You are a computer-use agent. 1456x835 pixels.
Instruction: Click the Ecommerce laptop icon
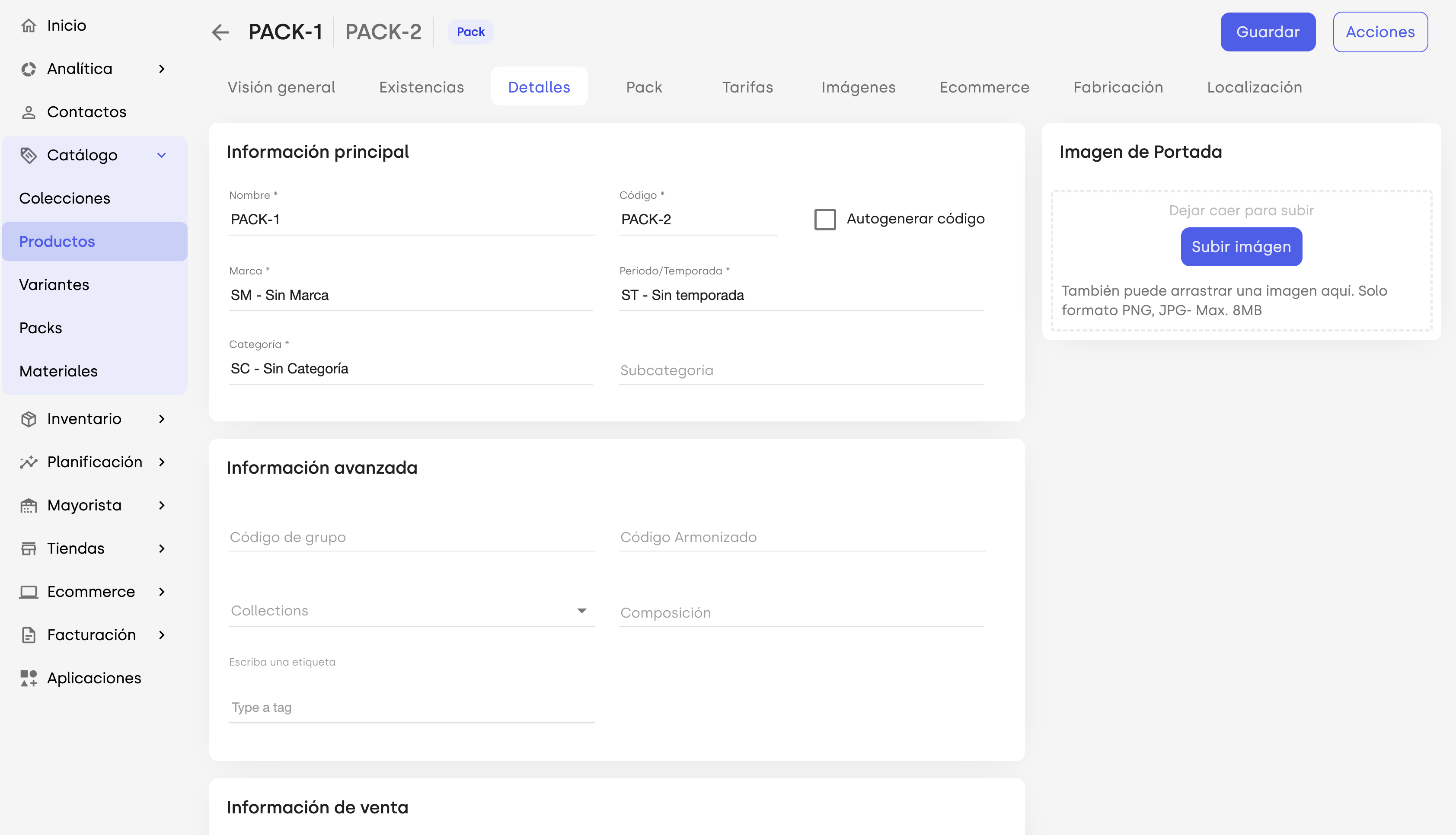[29, 592]
